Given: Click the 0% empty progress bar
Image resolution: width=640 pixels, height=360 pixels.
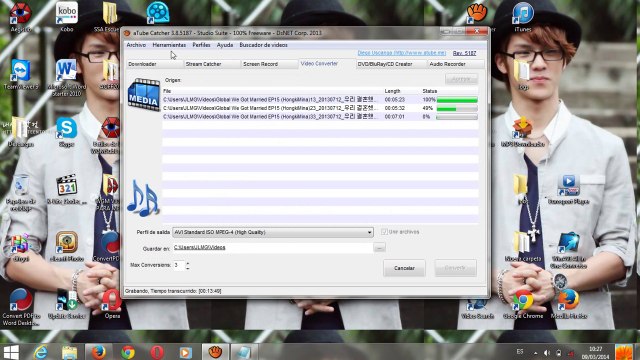Looking at the screenshot, I should pyautogui.click(x=457, y=117).
